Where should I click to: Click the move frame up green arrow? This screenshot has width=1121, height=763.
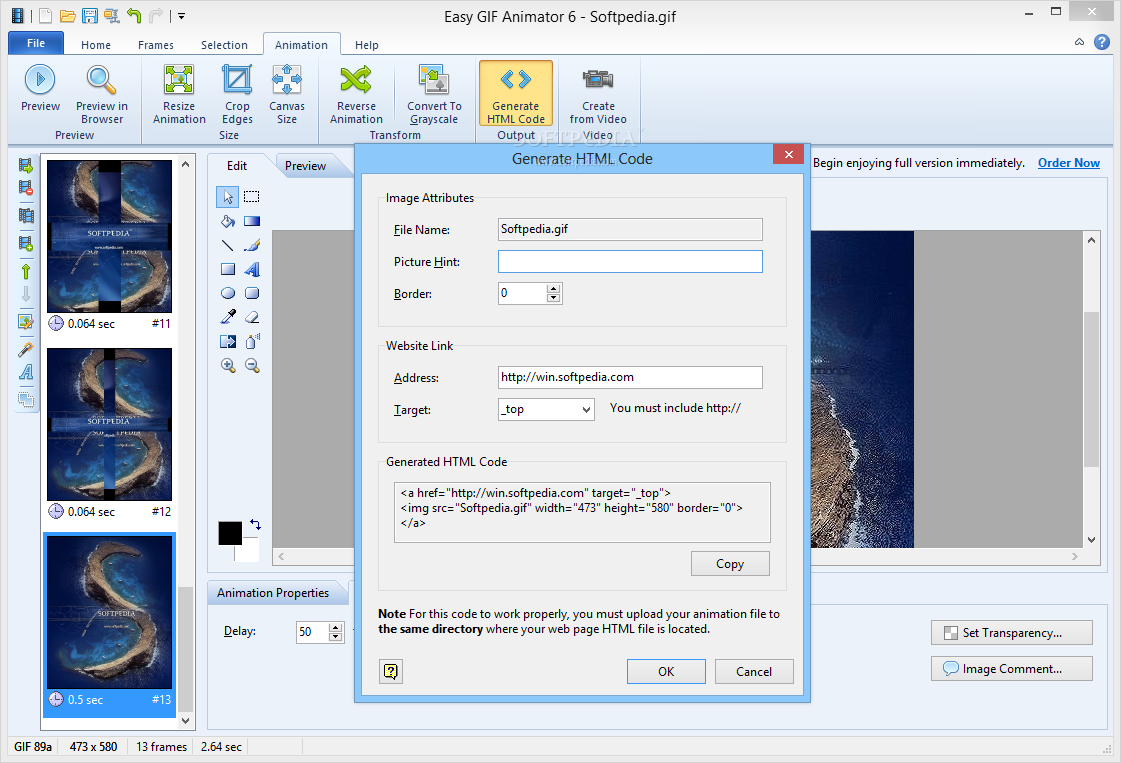[x=26, y=272]
